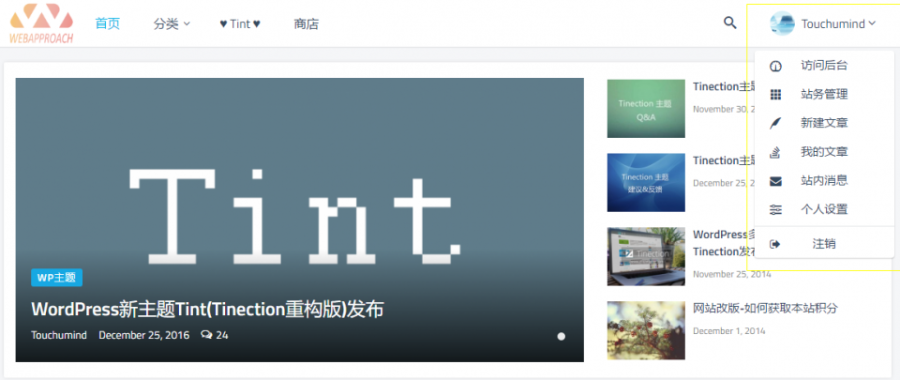Click the 注销 sign-out icon

point(775,244)
